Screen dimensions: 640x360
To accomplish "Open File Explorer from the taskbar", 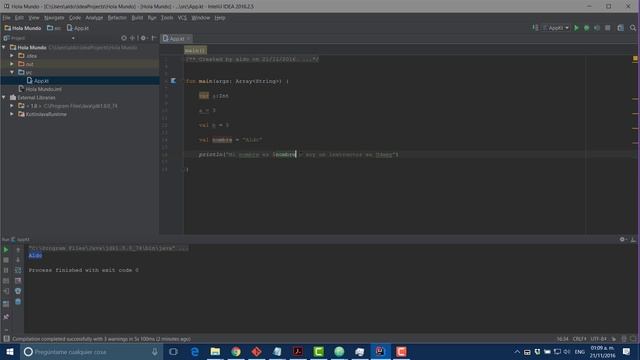I will (x=215, y=352).
